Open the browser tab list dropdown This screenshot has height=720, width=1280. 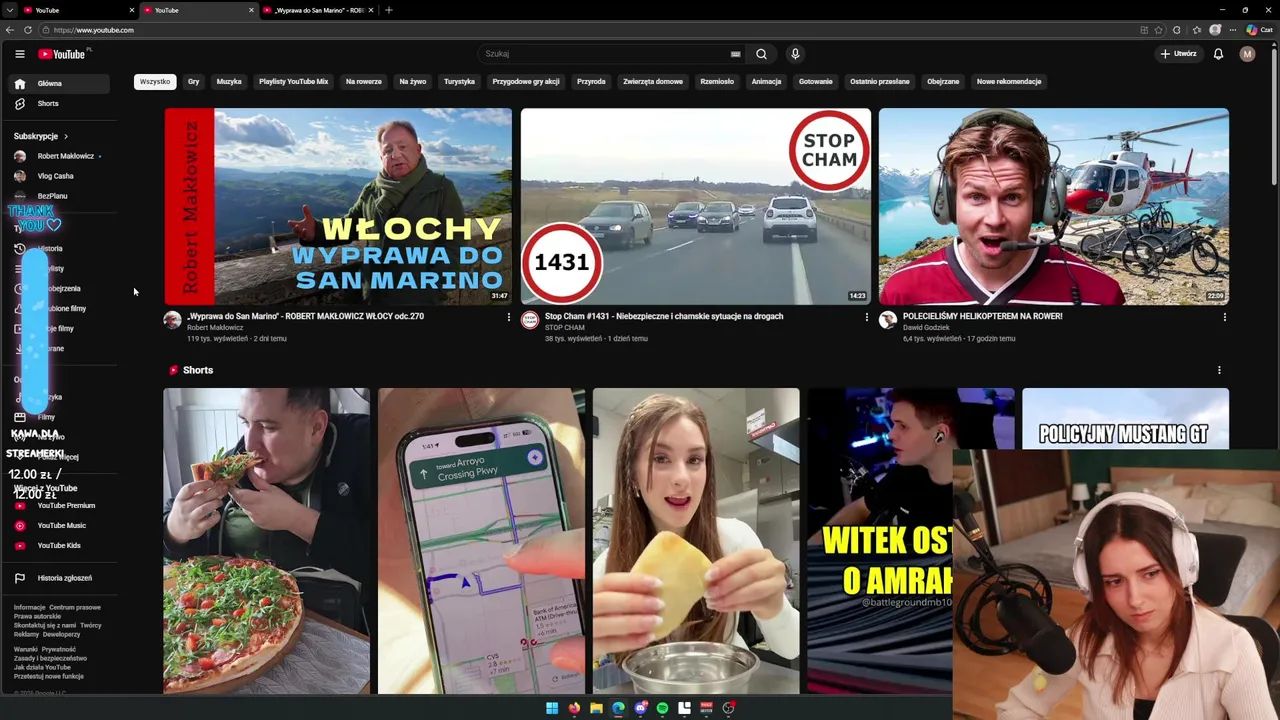coord(9,10)
